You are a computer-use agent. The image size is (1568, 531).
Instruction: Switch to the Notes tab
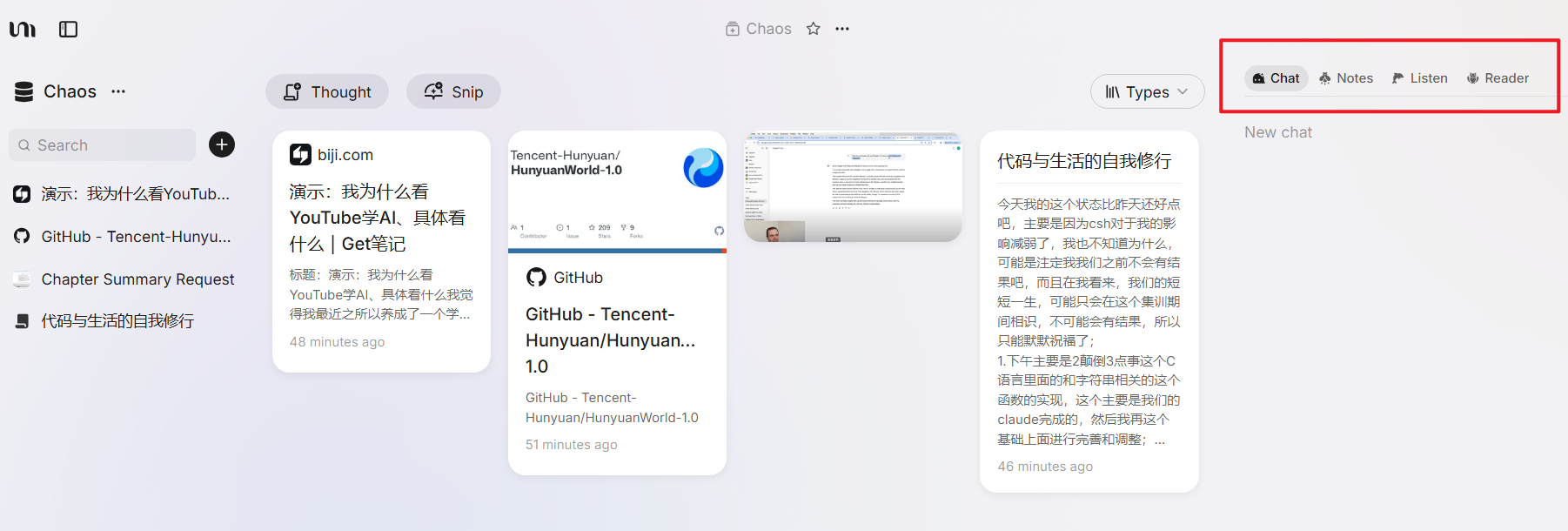pos(1346,78)
